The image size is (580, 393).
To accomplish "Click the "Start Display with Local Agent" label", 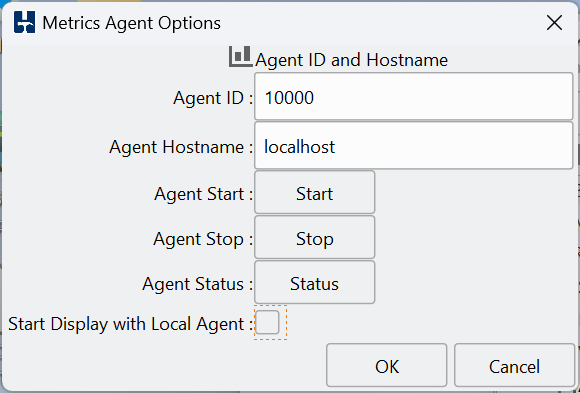I will [126, 324].
